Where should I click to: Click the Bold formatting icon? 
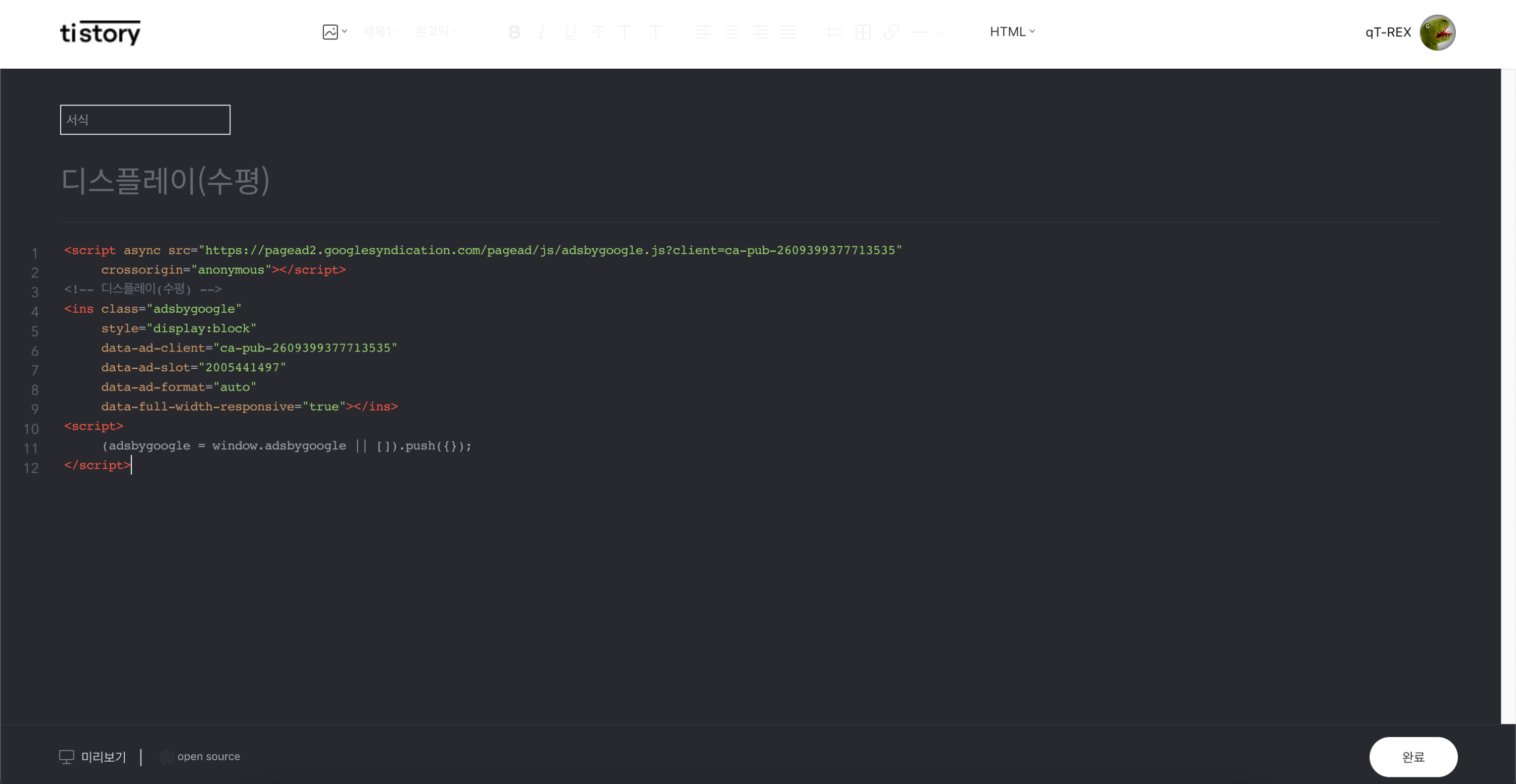(x=514, y=32)
